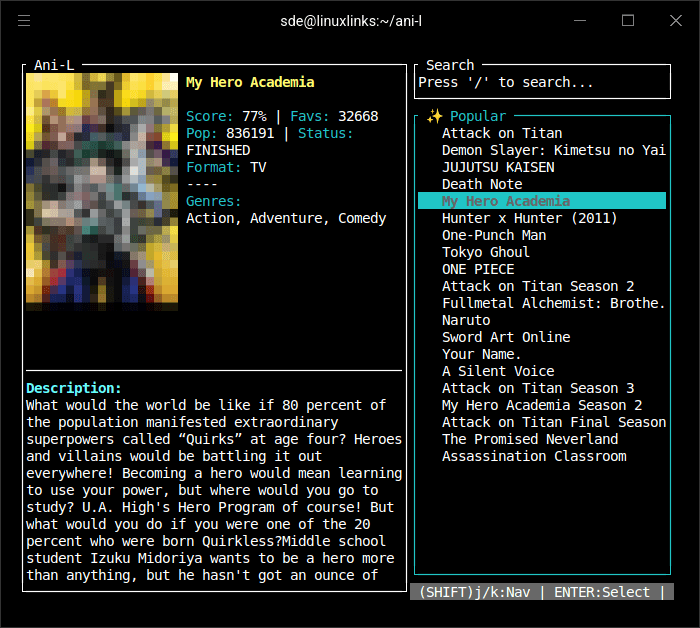The image size is (700, 628).
Task: Click the (SHIFT)j/k:Nav hint in status bar
Action: point(475,592)
